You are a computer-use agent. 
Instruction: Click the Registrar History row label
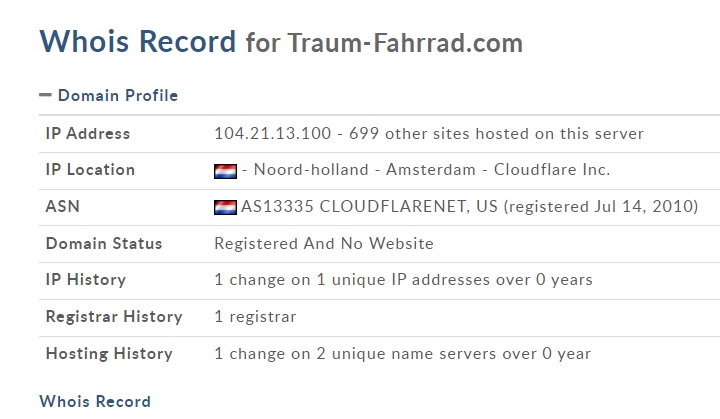click(114, 317)
